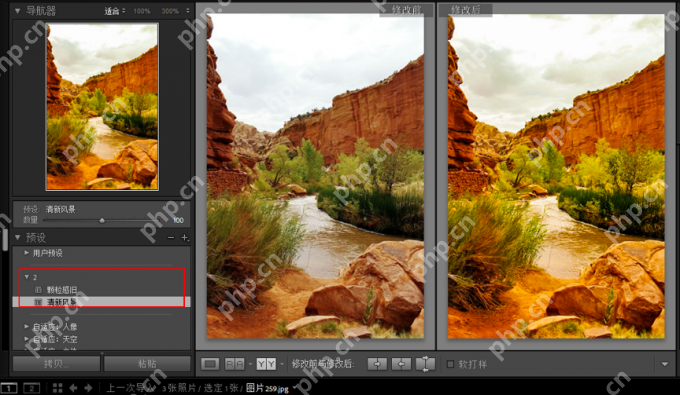Collapse preset group 2
Viewport: 680px width, 395px height.
[x=27, y=277]
